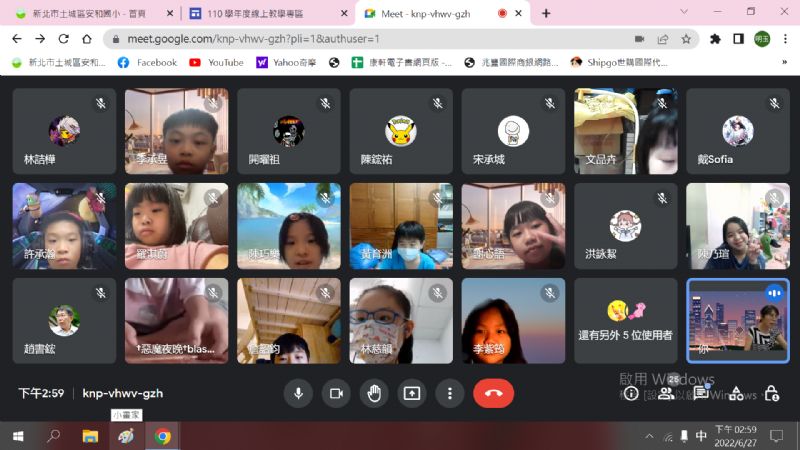The height and width of the screenshot is (450, 800).
Task: Click share this page icon
Action: [663, 39]
